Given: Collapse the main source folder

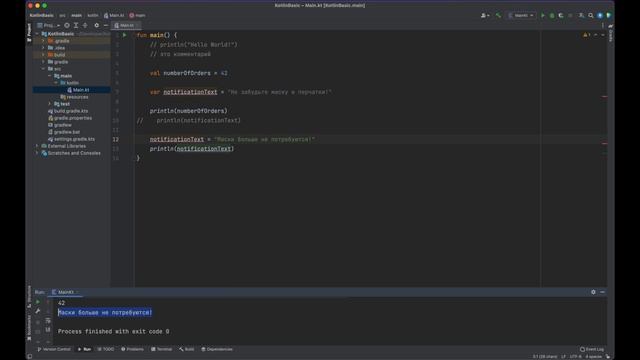Looking at the screenshot, I should click(50, 76).
